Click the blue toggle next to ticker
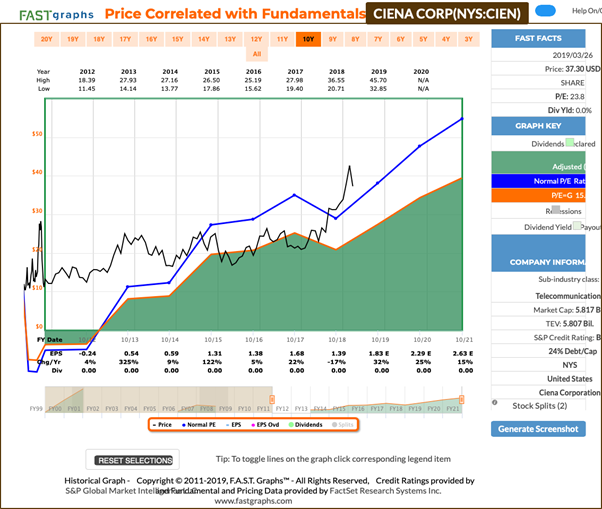 545,11
